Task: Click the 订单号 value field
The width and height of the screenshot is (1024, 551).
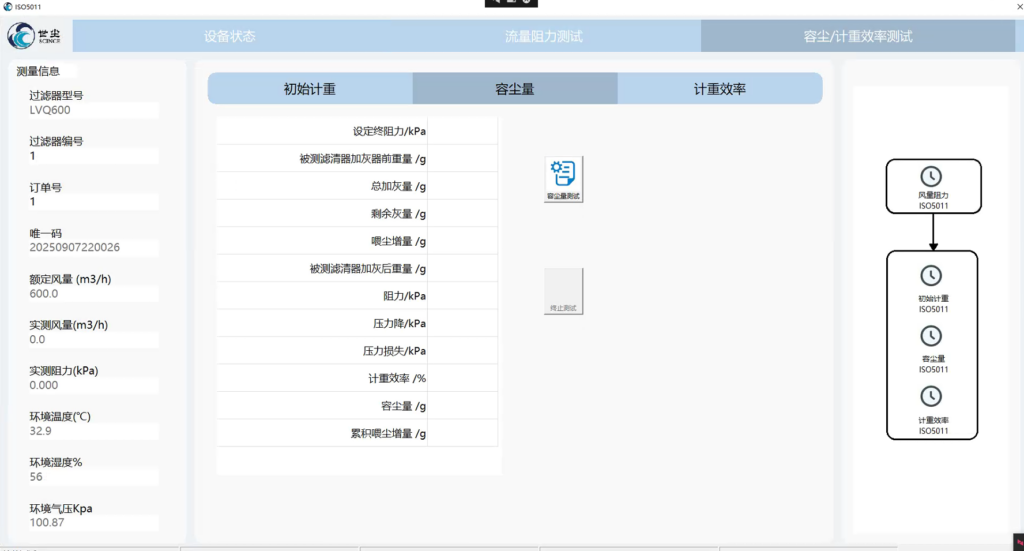Action: 93,202
